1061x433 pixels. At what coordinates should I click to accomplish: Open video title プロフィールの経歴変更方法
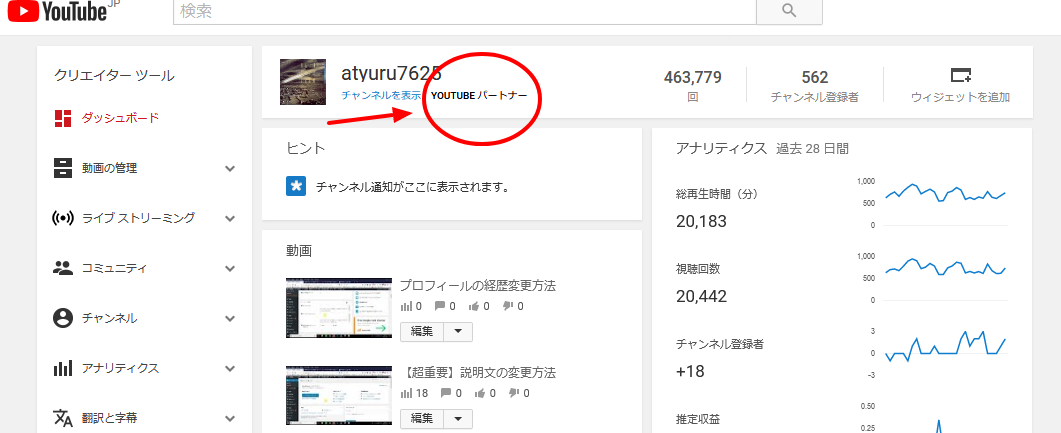(x=478, y=286)
